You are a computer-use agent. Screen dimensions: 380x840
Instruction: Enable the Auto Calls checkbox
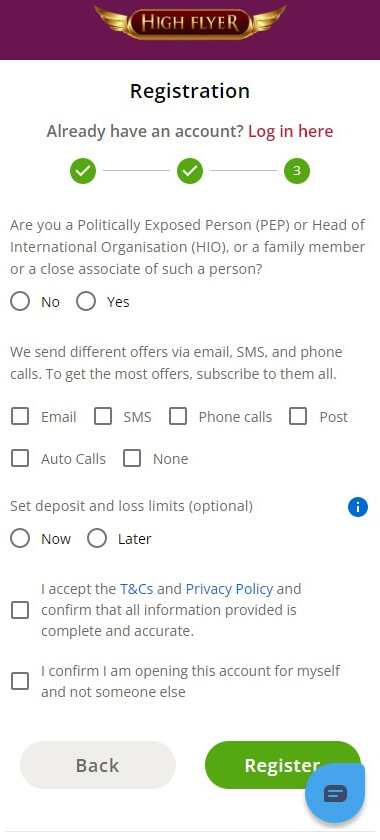pos(20,459)
